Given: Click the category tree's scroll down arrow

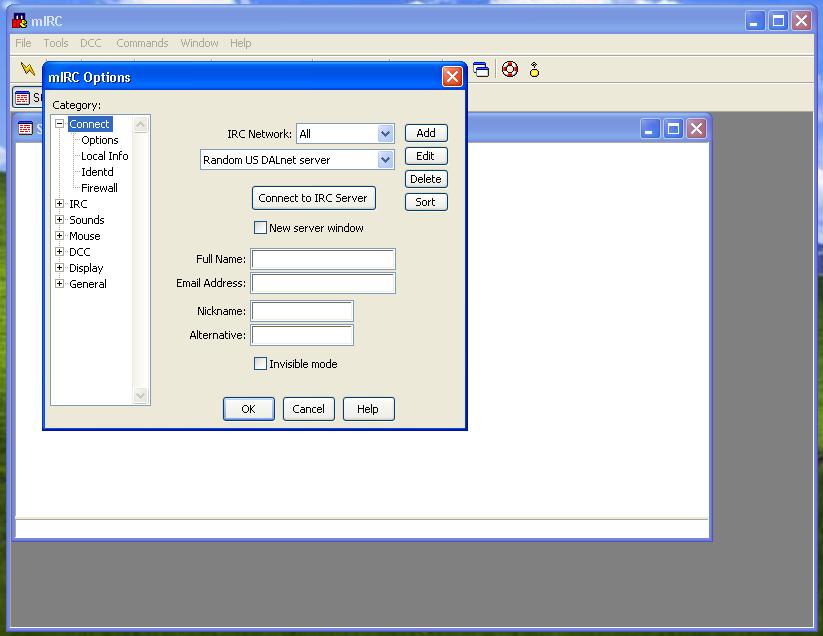Looking at the screenshot, I should pyautogui.click(x=141, y=395).
